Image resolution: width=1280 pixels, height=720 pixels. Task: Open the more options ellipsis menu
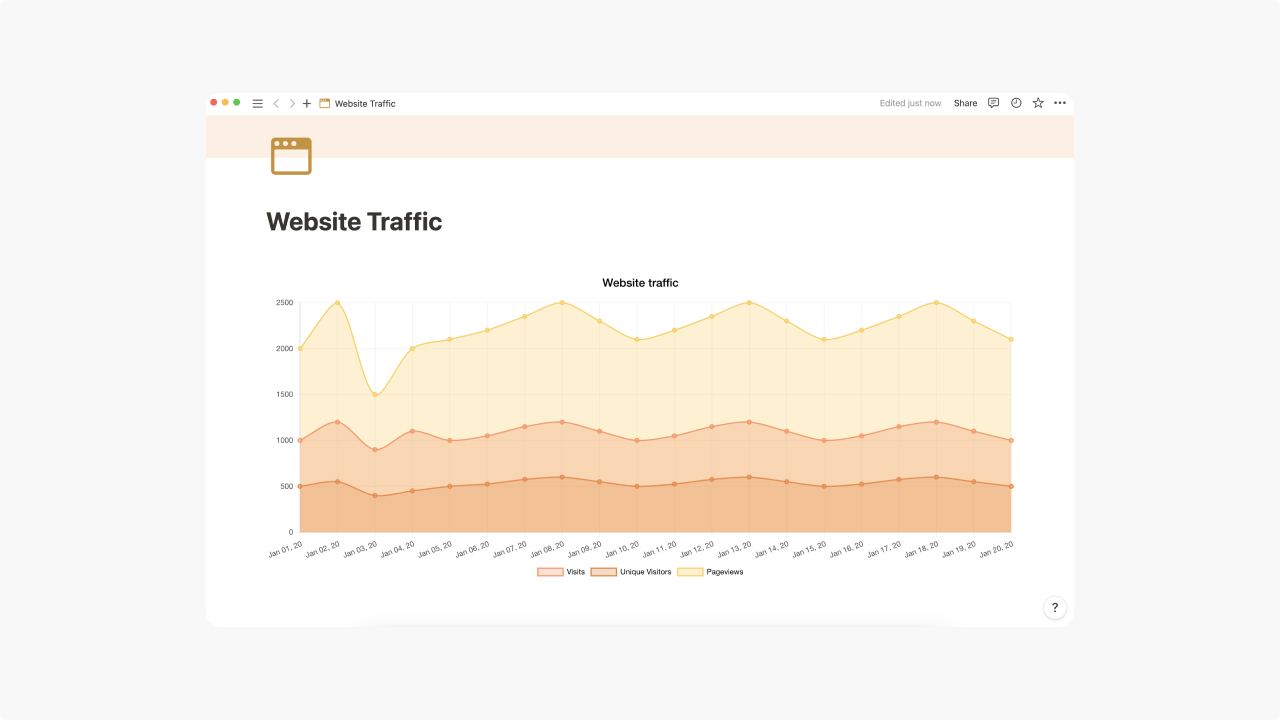click(1059, 103)
